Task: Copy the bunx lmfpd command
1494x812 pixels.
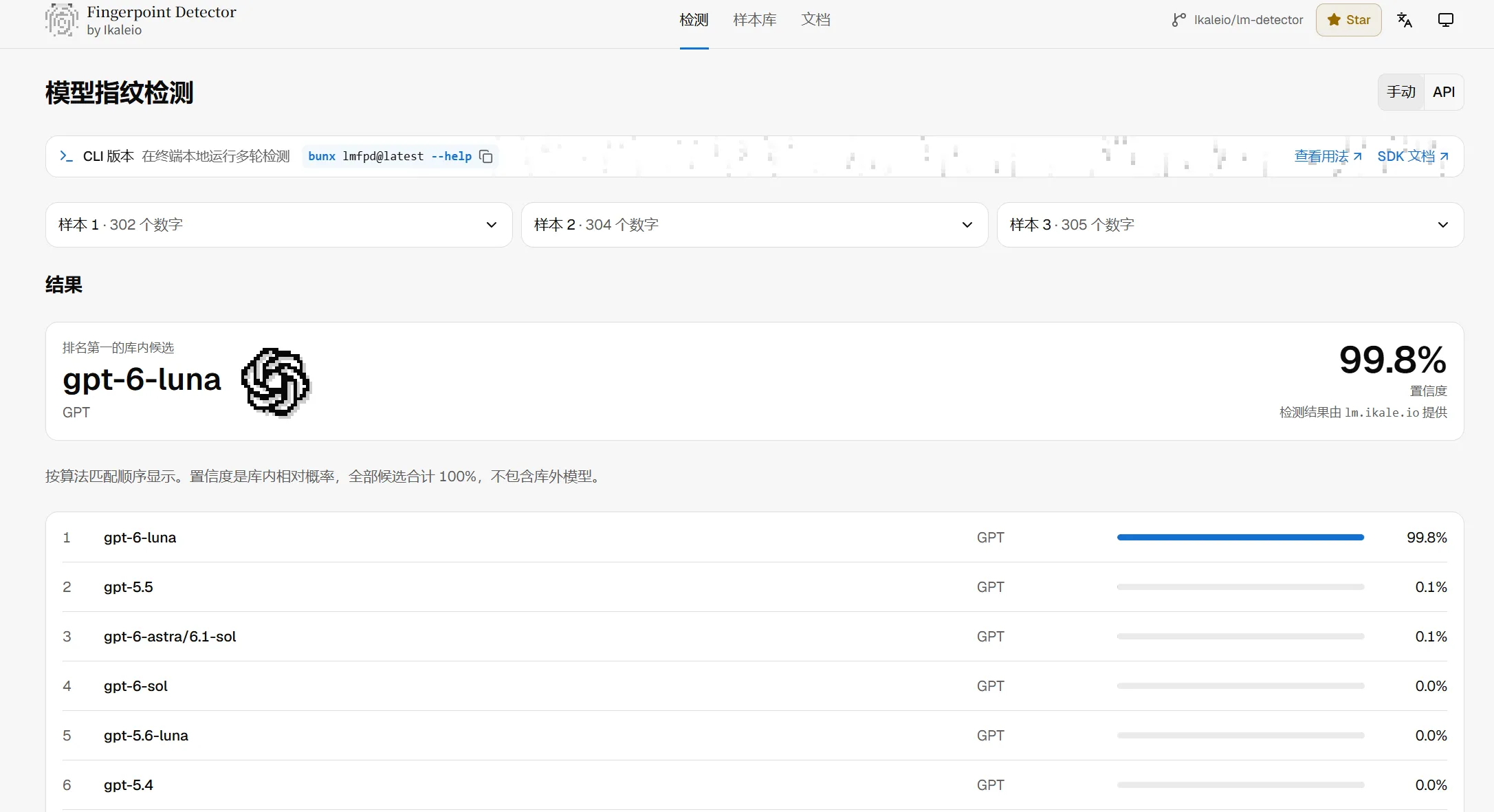Action: click(x=486, y=157)
